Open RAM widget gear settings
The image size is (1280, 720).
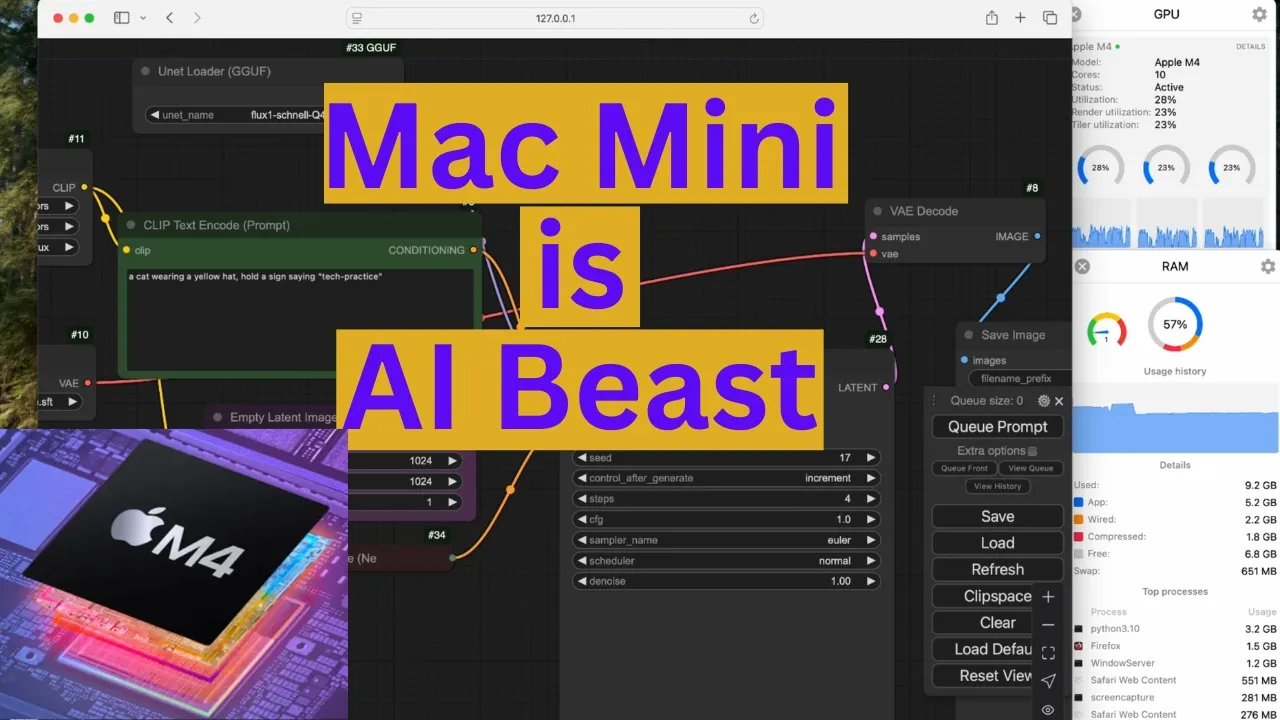click(1268, 266)
